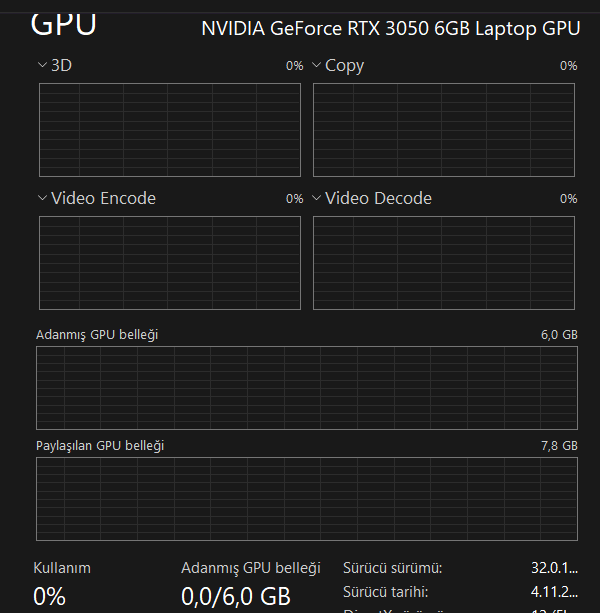This screenshot has width=600, height=613.
Task: Click the Adanmış GPU belleği memory graph
Action: coord(306,387)
